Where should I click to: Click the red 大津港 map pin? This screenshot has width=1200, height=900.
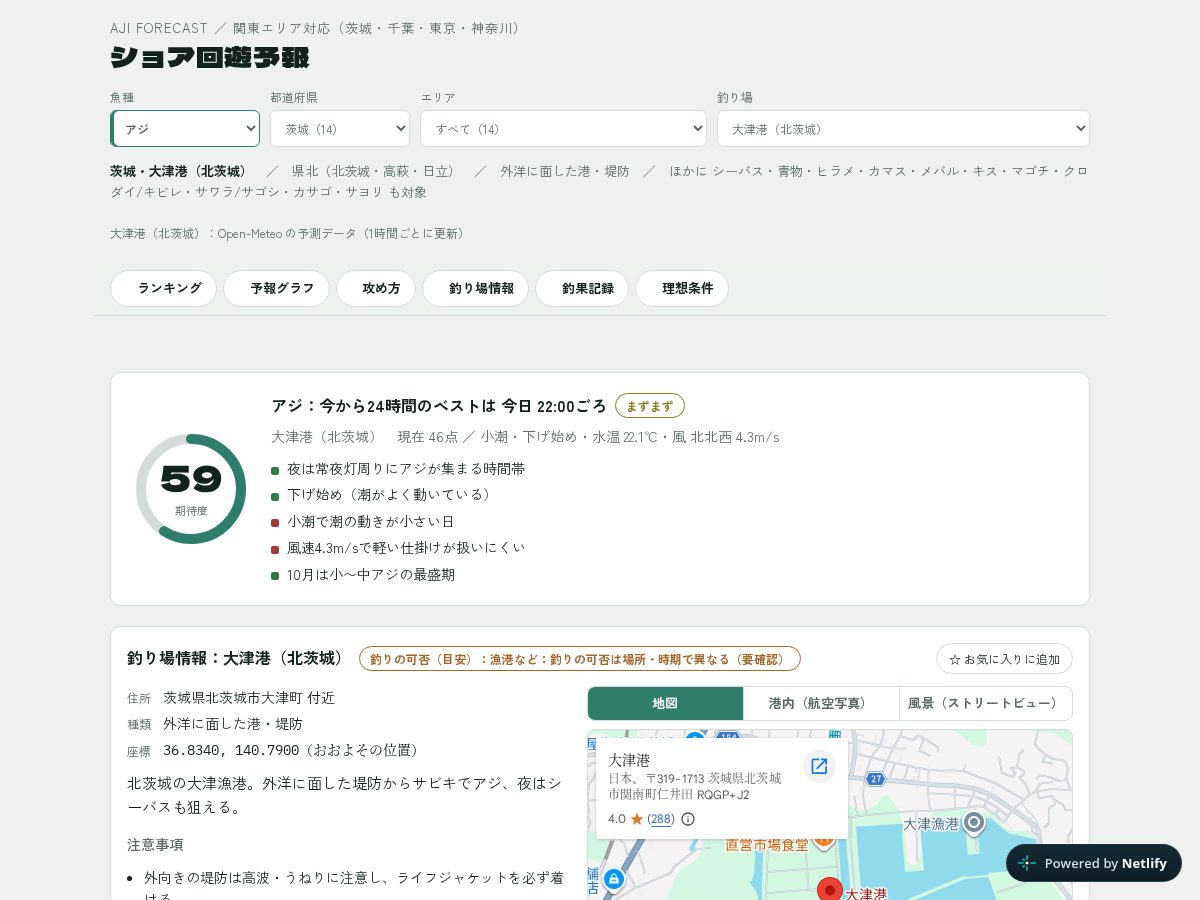830,889
